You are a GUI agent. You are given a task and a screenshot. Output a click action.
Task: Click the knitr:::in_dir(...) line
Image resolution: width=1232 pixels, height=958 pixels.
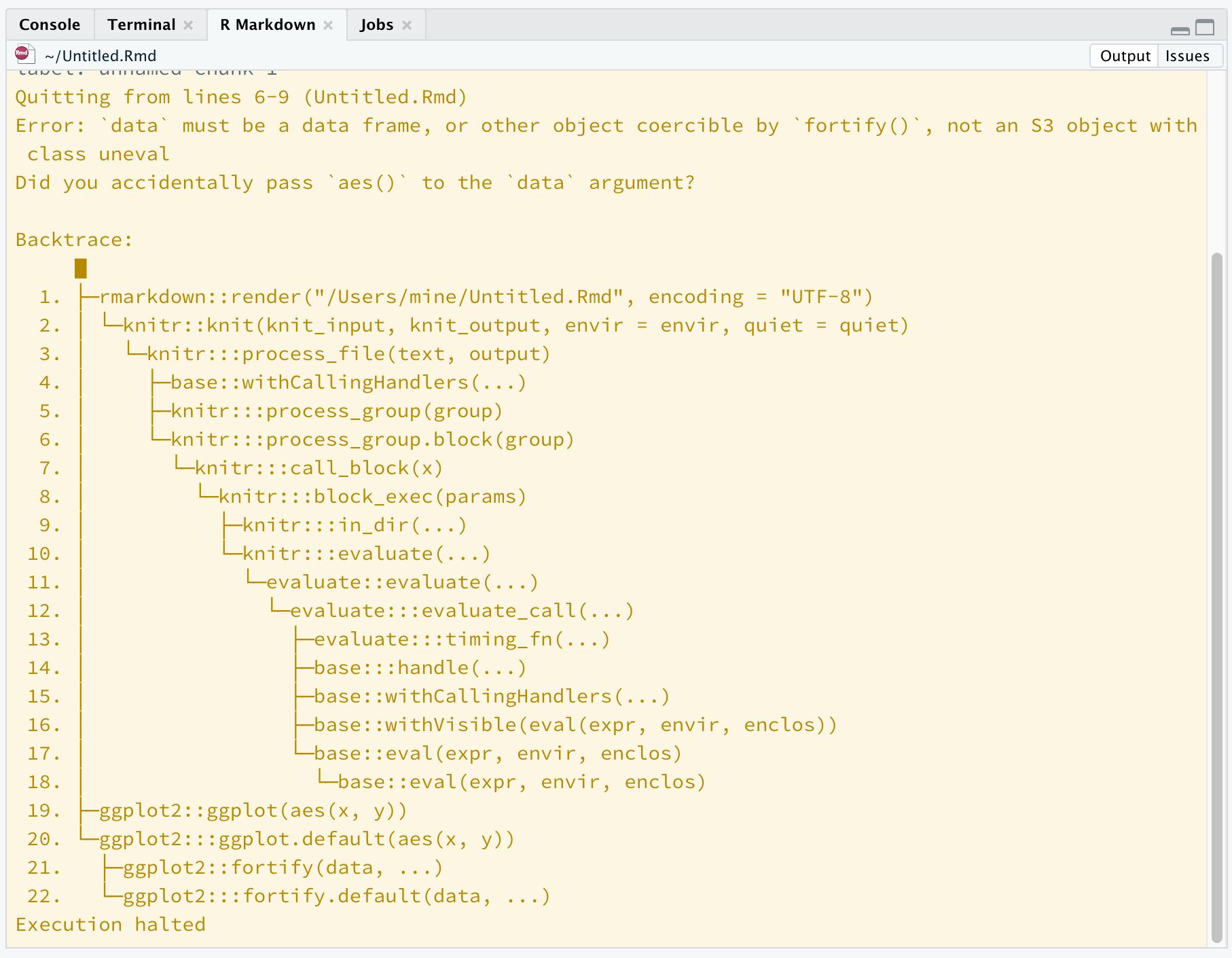point(355,525)
